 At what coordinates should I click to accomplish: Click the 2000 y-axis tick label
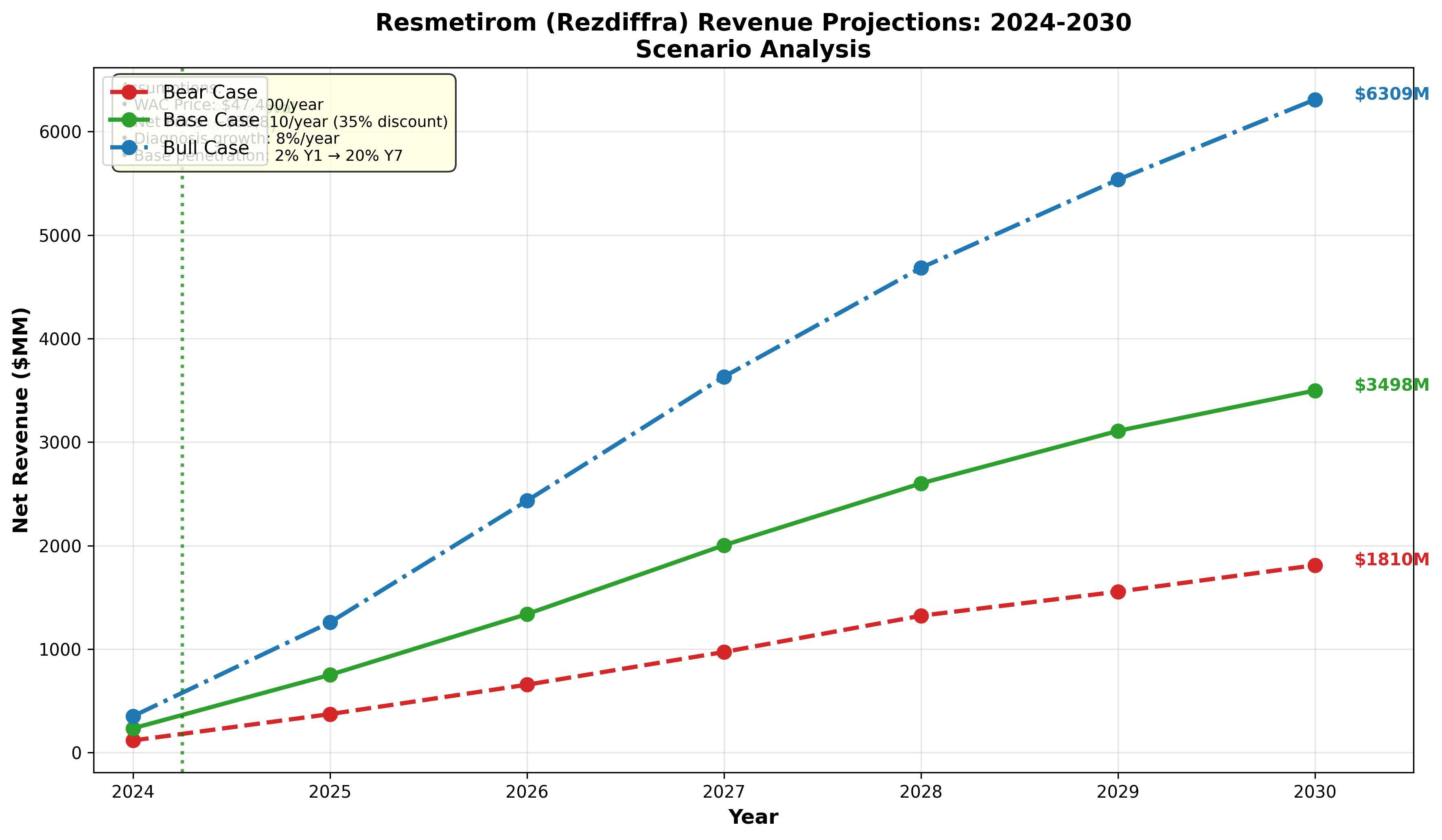pos(60,546)
